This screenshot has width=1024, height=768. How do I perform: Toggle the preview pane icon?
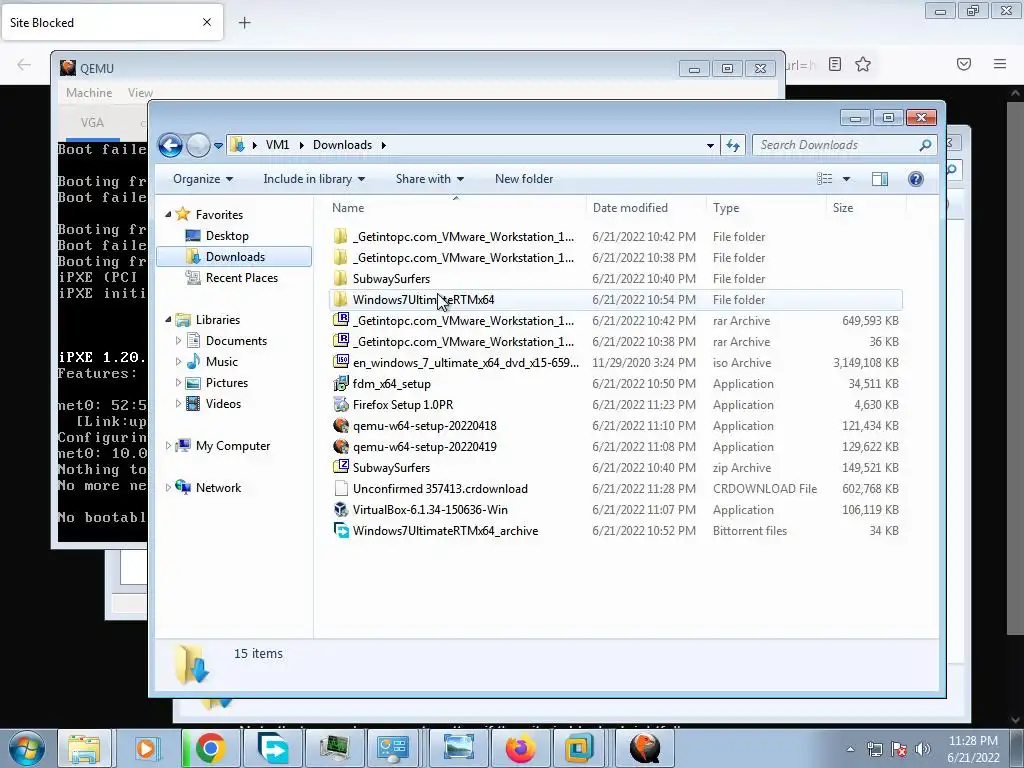pos(880,179)
